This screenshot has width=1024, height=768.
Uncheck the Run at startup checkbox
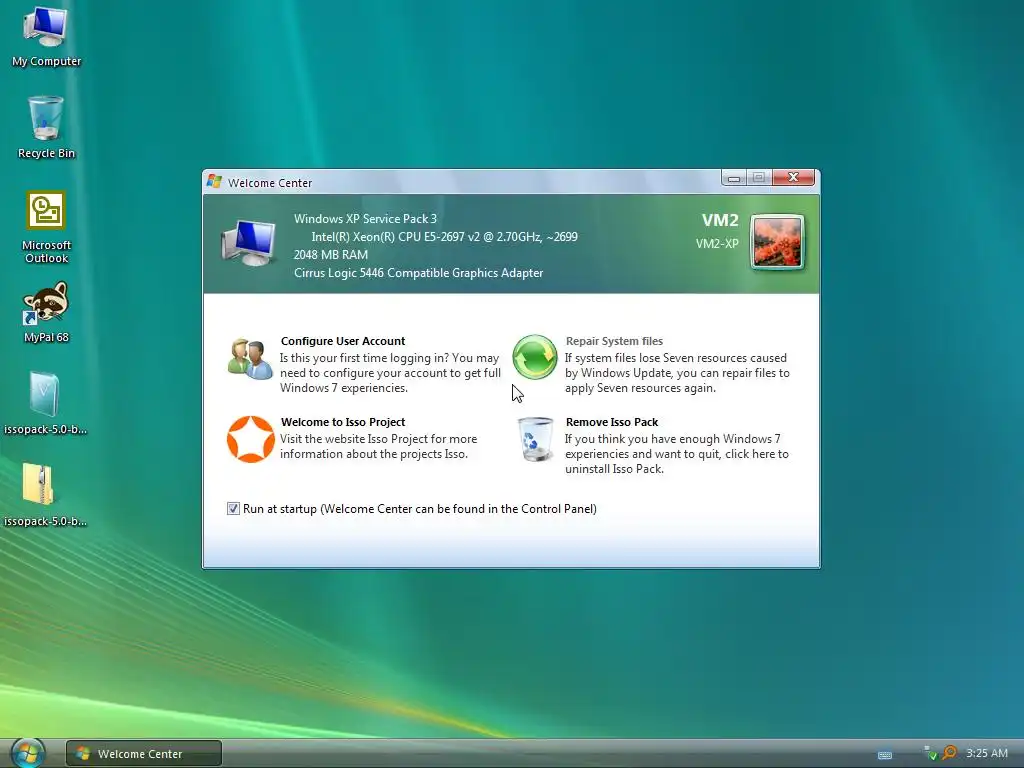[x=233, y=509]
